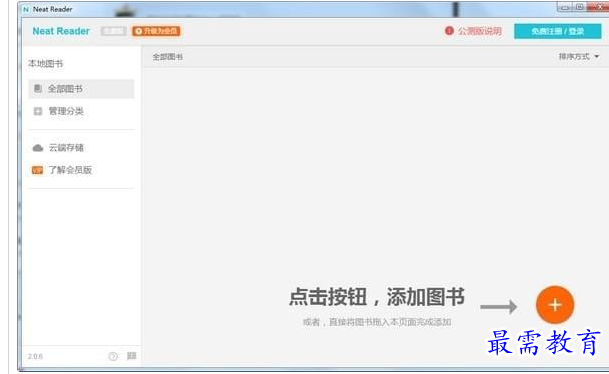Click the book icon beside 全部图书
Viewport: 609px width, 374px height.
click(38, 89)
